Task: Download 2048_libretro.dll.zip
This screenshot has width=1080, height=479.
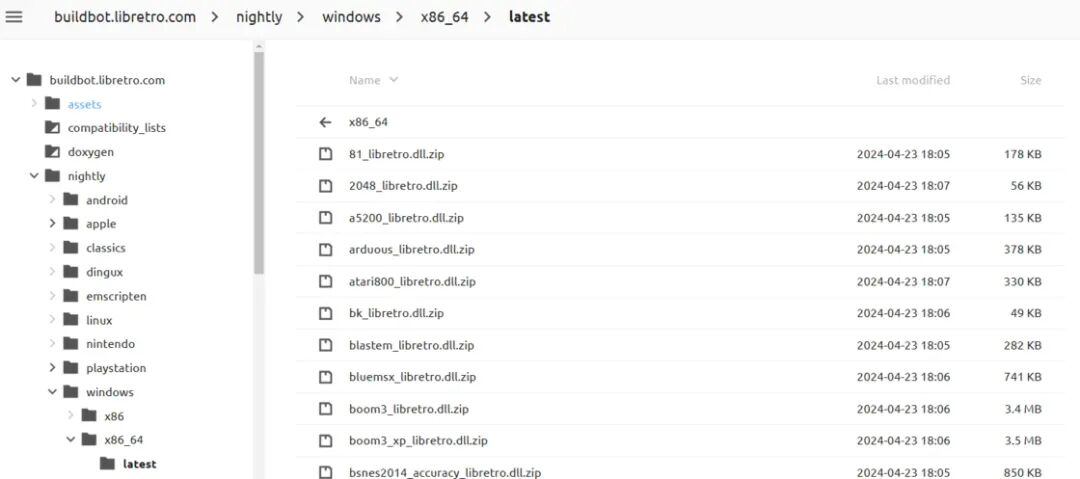Action: tap(403, 186)
